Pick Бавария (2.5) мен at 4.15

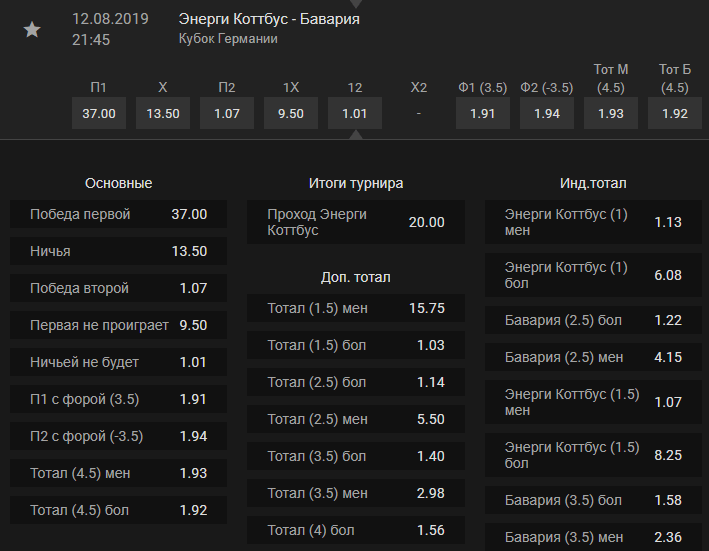coord(593,358)
